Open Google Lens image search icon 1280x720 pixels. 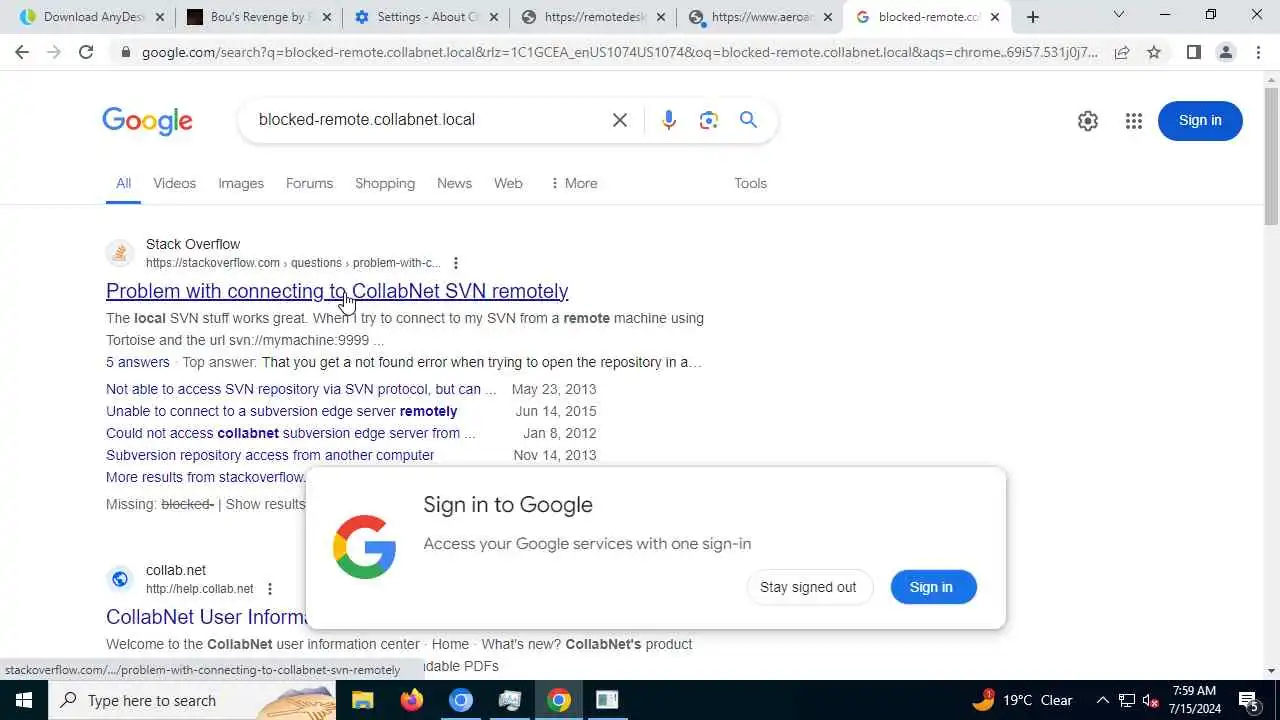pyautogui.click(x=709, y=120)
